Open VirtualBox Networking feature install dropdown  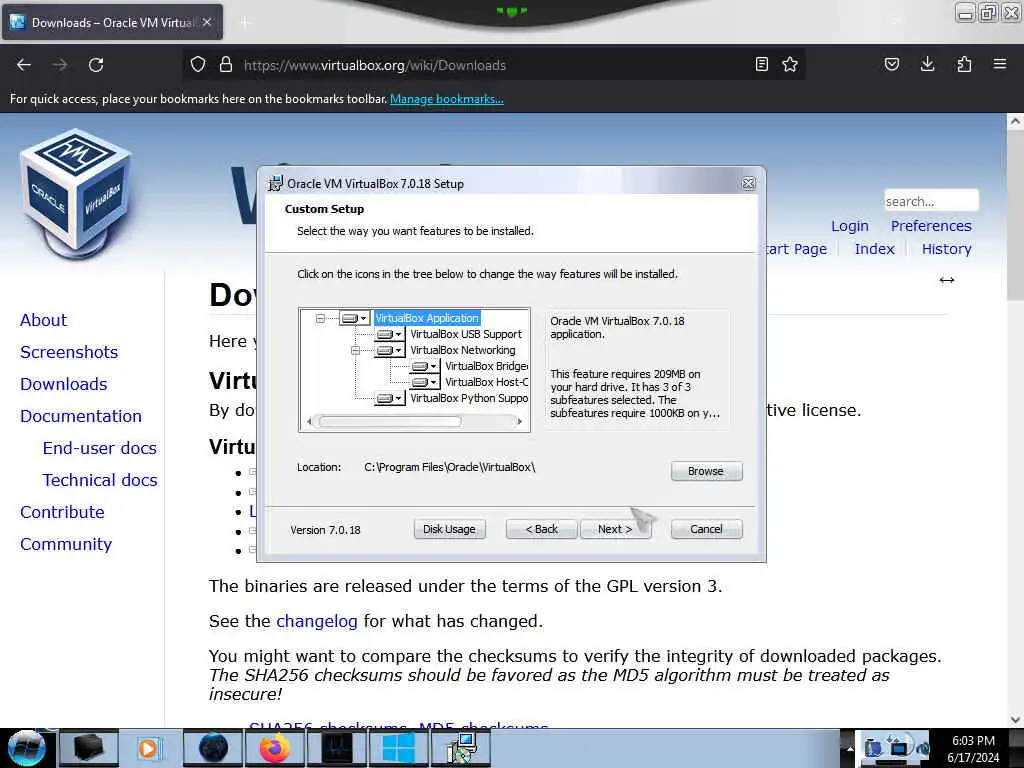[389, 350]
